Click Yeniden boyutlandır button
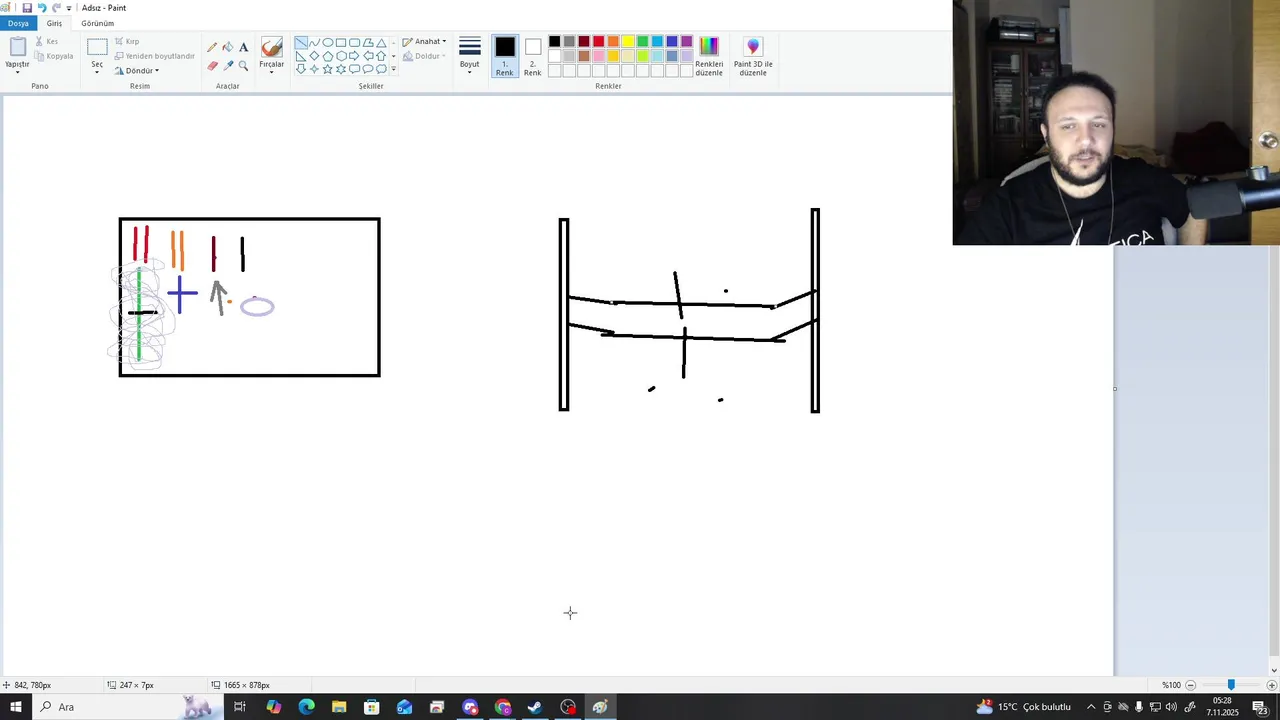Image resolution: width=1280 pixels, height=720 pixels. pos(154,56)
